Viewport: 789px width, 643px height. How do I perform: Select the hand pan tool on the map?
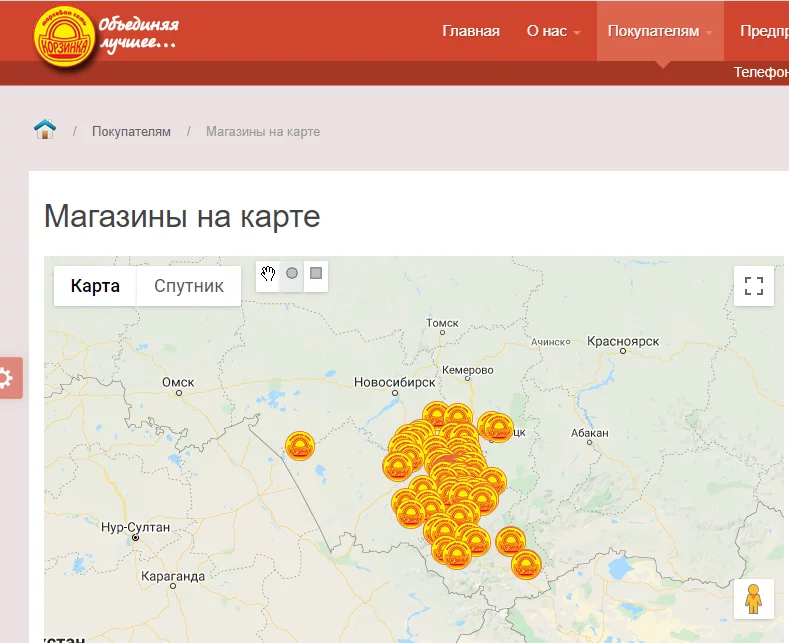pyautogui.click(x=268, y=274)
